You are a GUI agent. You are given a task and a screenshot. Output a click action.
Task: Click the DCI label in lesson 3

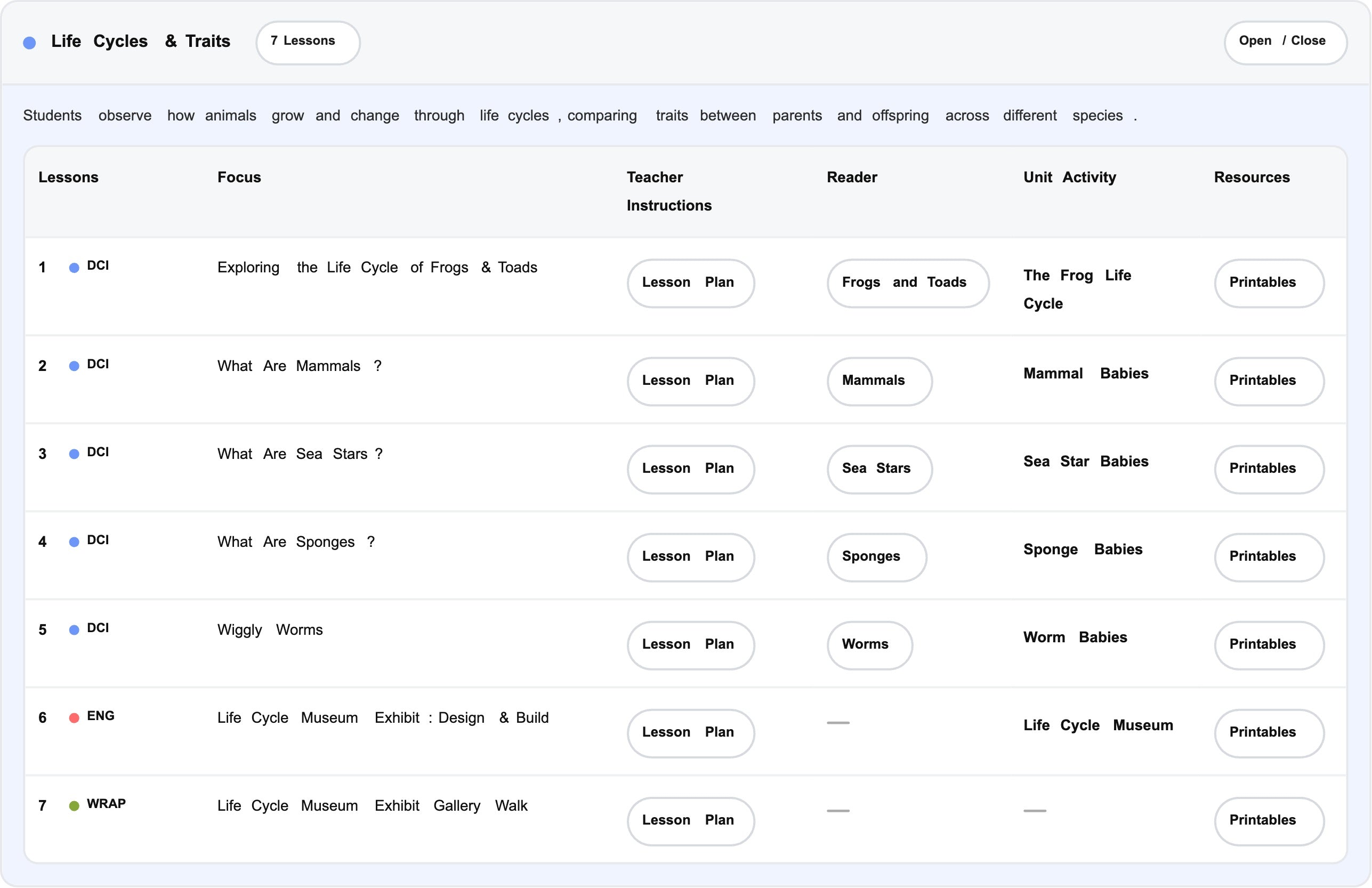pos(98,452)
